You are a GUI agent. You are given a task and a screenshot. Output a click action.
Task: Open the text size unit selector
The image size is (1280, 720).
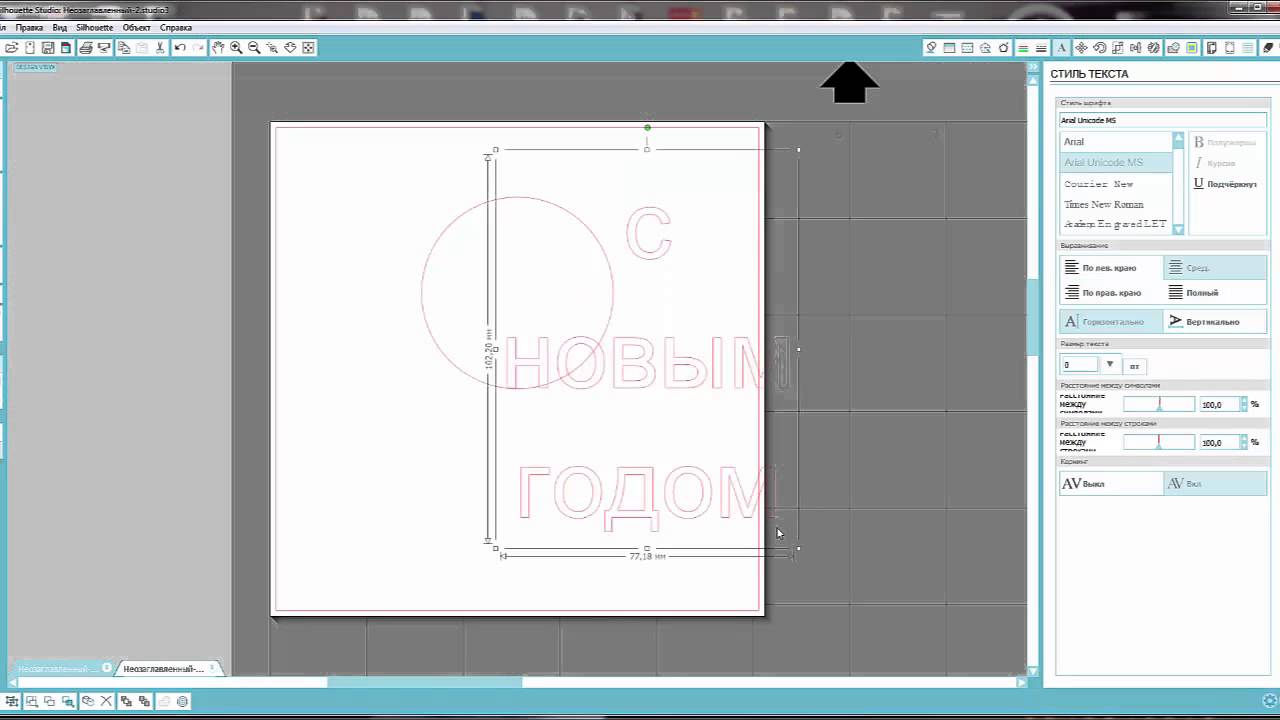pos(1134,366)
